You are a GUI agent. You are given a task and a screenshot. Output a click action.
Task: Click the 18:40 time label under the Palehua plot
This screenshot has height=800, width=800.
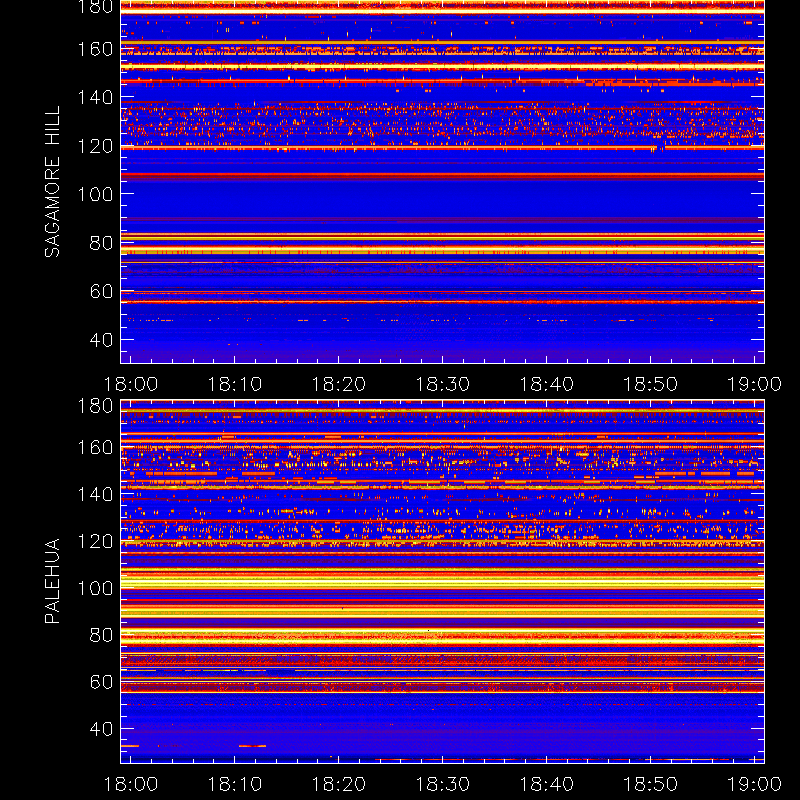(x=546, y=784)
